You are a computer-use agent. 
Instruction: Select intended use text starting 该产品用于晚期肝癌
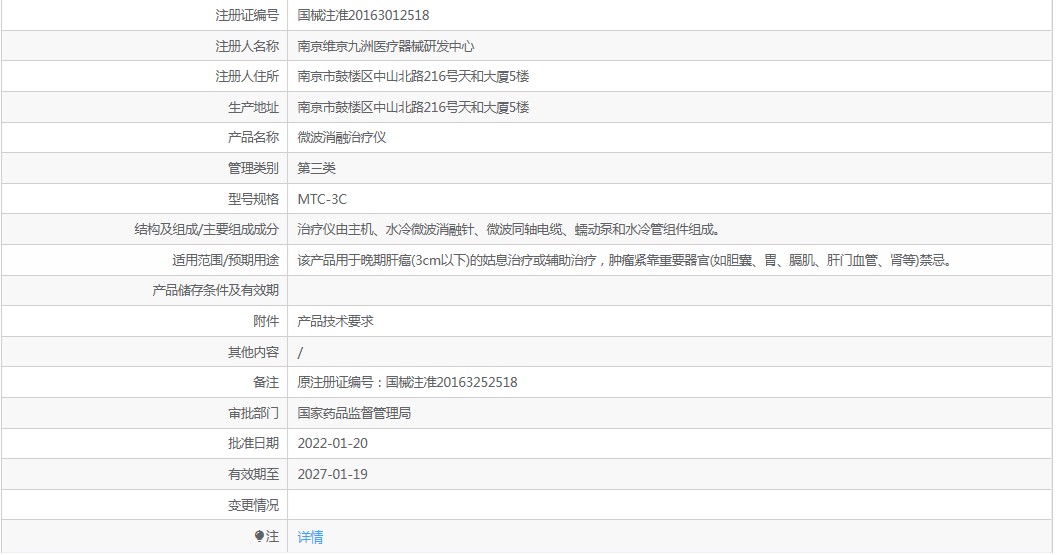[625, 260]
